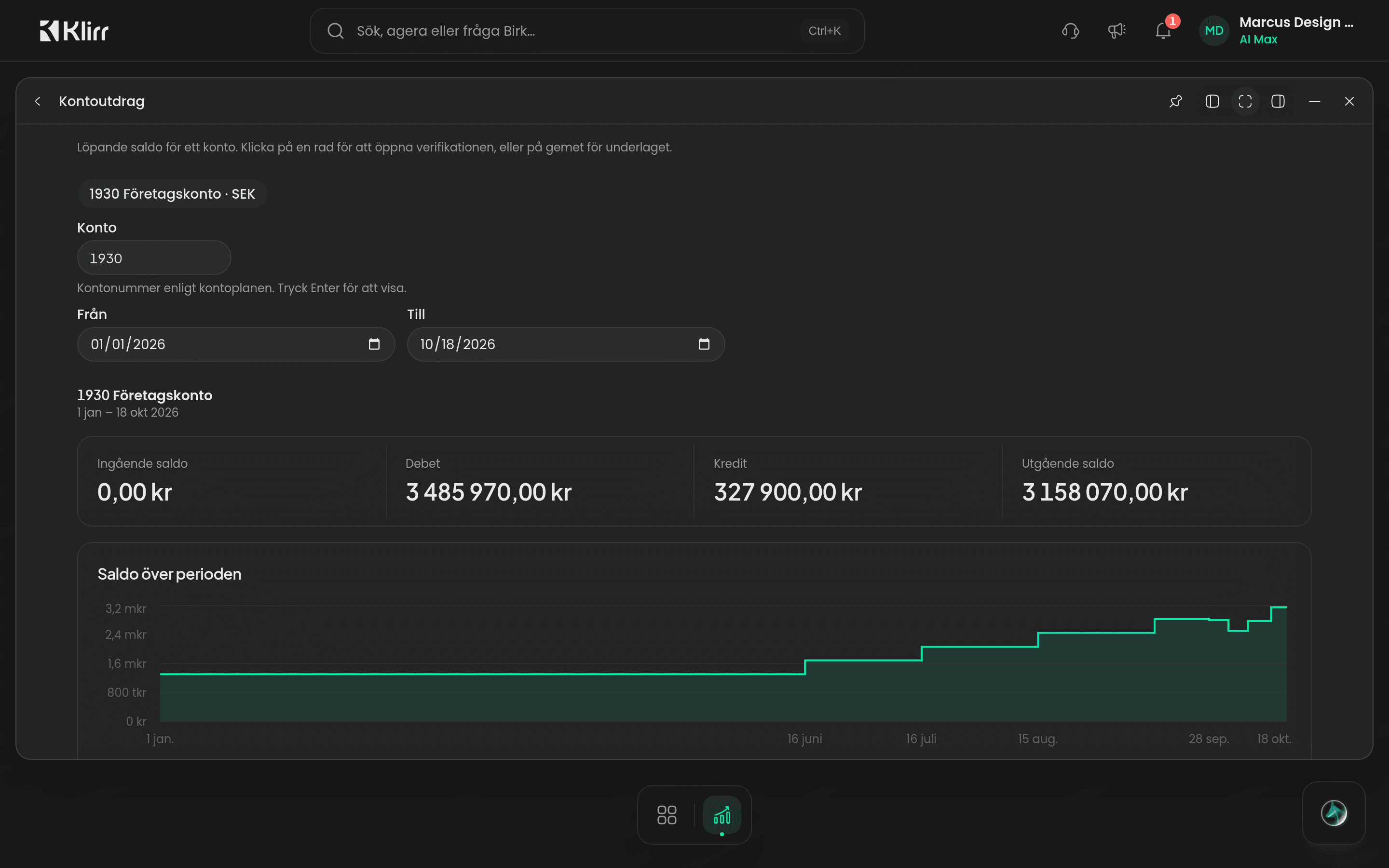Open the Från date calendar picker
This screenshot has width=1389, height=868.
(x=374, y=344)
